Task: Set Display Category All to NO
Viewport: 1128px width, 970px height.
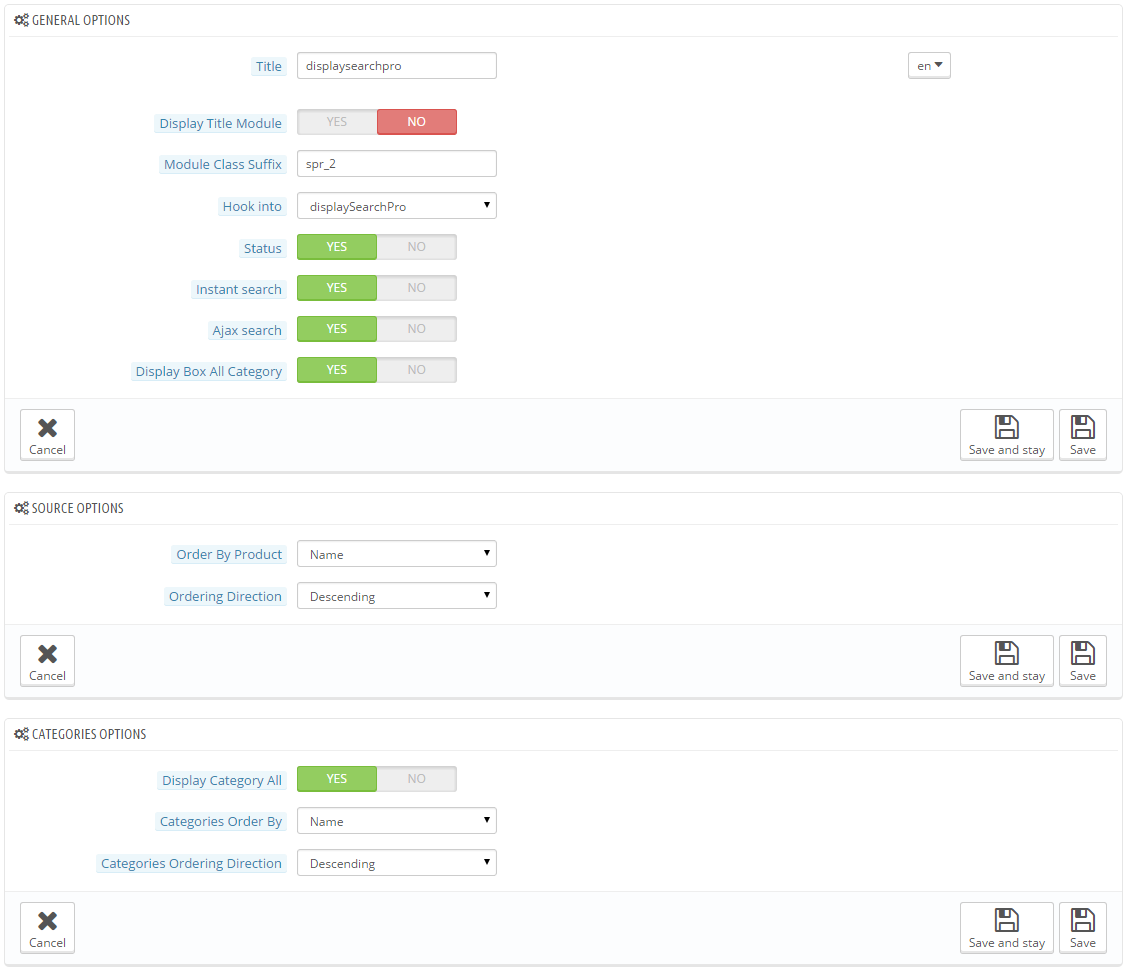Action: coord(417,779)
